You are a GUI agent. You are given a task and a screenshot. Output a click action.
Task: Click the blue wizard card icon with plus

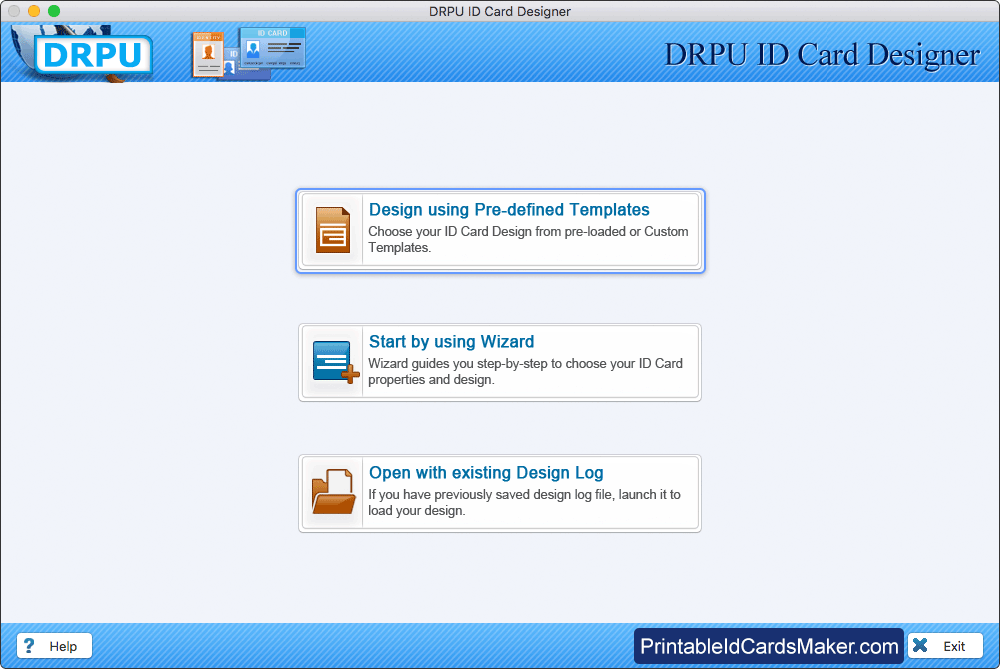click(335, 362)
